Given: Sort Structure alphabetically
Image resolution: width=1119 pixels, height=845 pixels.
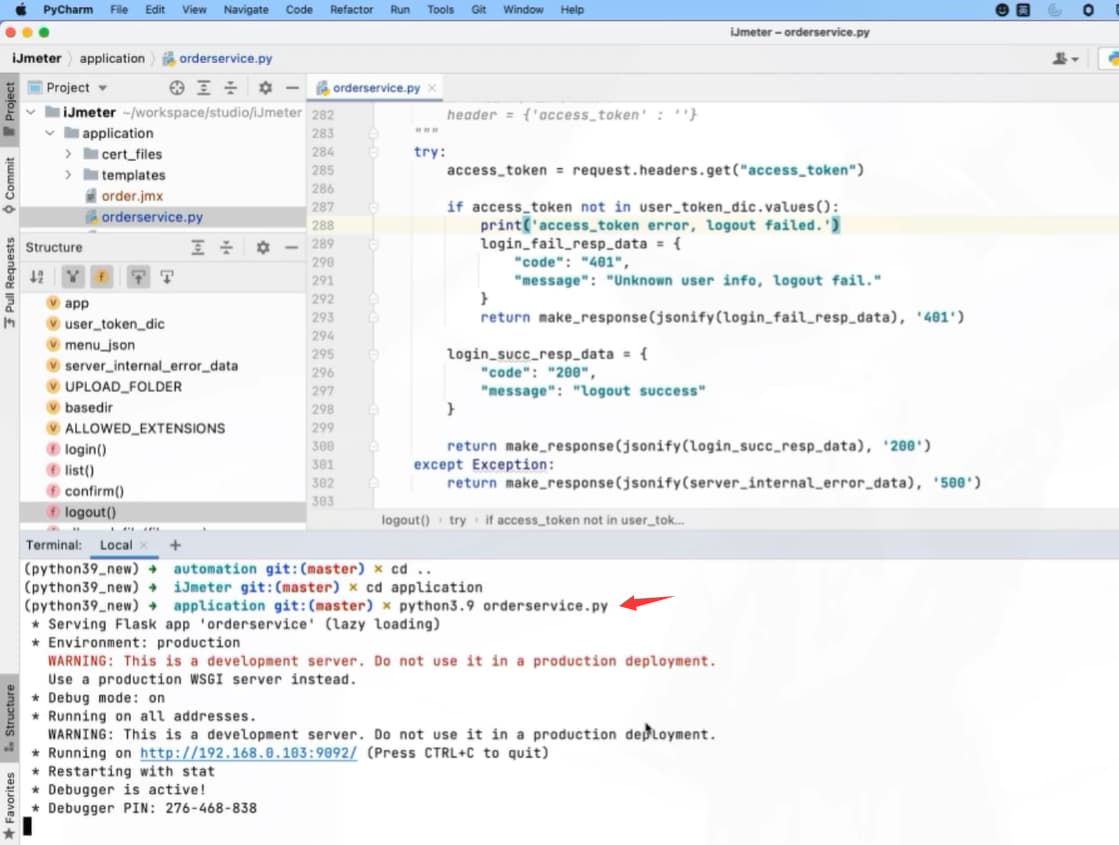Looking at the screenshot, I should click(x=37, y=277).
